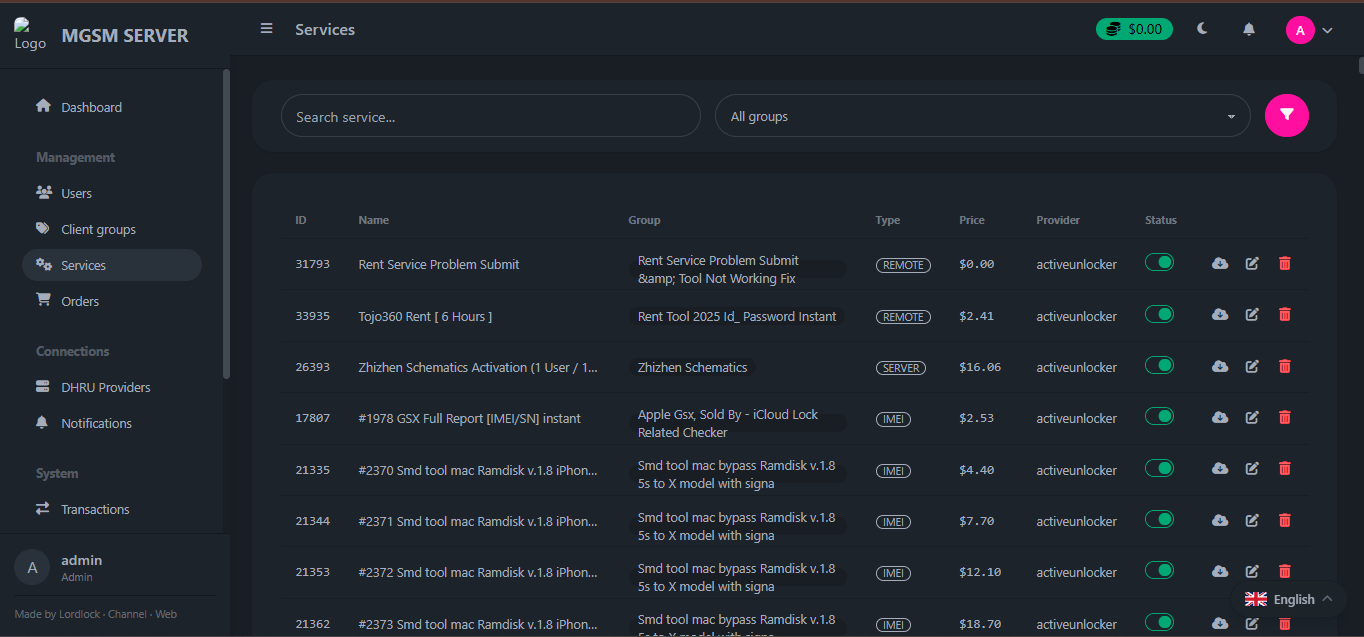Edit service ID 21335
The width and height of the screenshot is (1364, 637).
tap(1252, 468)
